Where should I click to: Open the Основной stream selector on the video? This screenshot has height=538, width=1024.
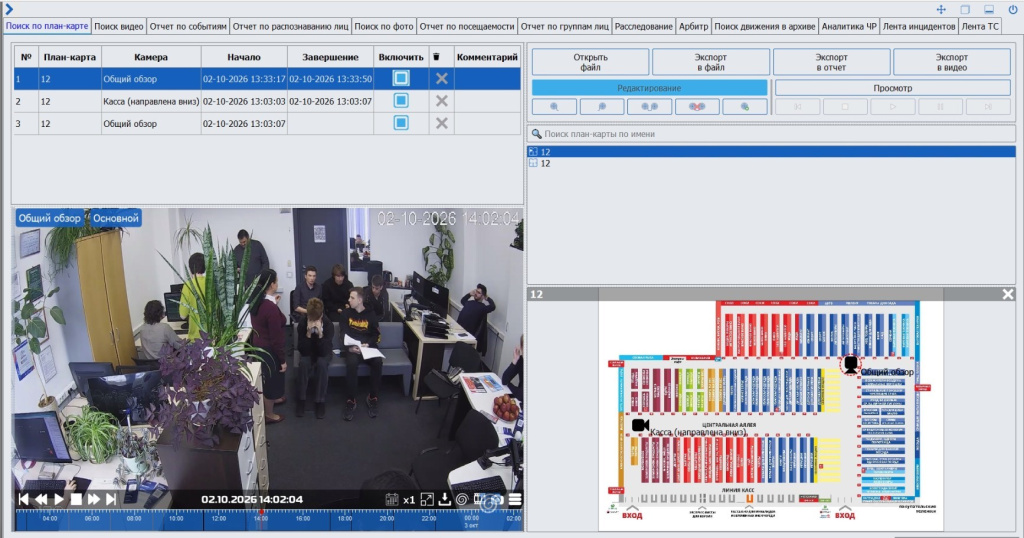[x=116, y=218]
